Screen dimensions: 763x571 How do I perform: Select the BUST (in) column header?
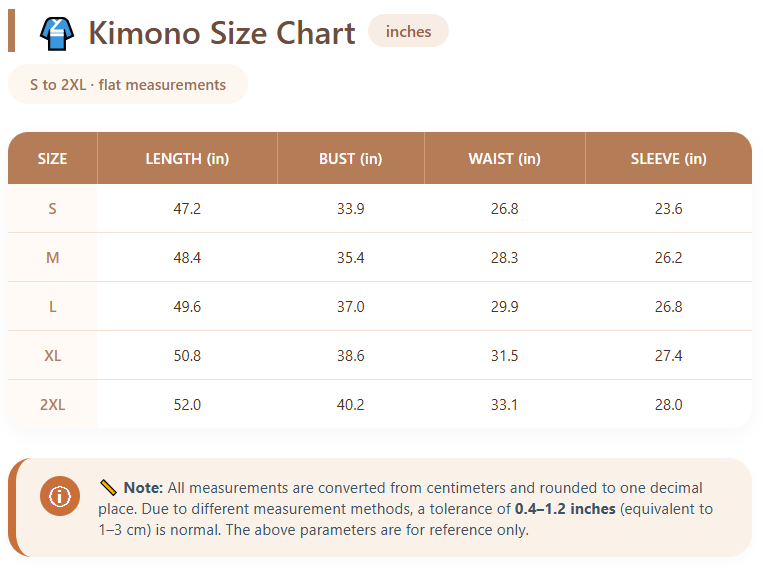pyautogui.click(x=350, y=159)
